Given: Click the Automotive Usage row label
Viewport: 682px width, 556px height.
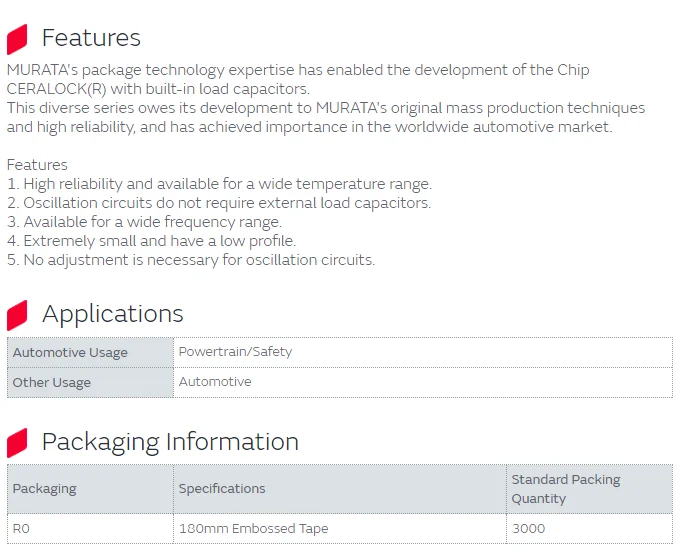Looking at the screenshot, I should click(x=70, y=353).
